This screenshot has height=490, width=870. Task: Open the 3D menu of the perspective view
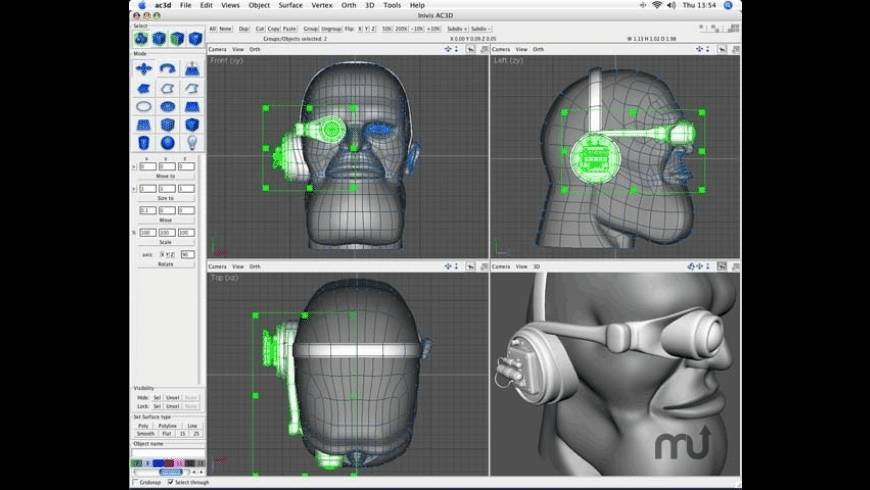pyautogui.click(x=537, y=266)
